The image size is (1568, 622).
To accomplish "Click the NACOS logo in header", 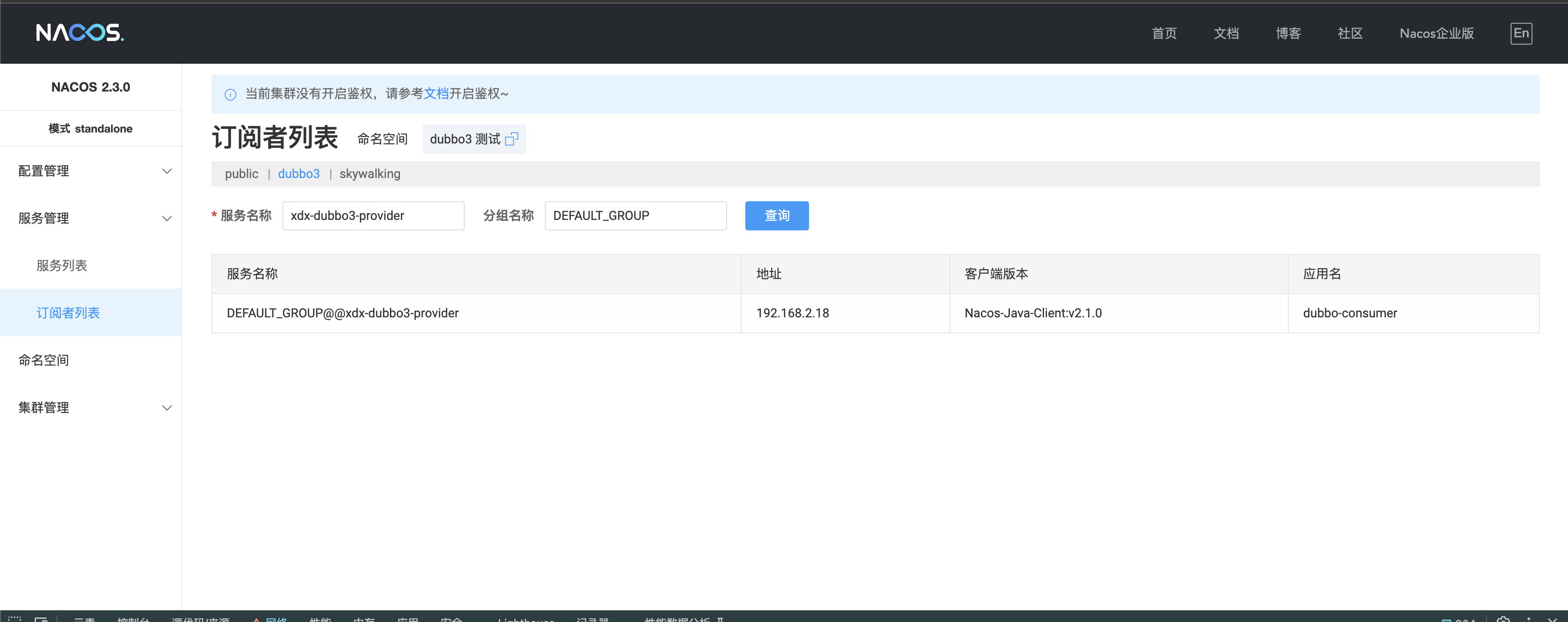I will [80, 32].
